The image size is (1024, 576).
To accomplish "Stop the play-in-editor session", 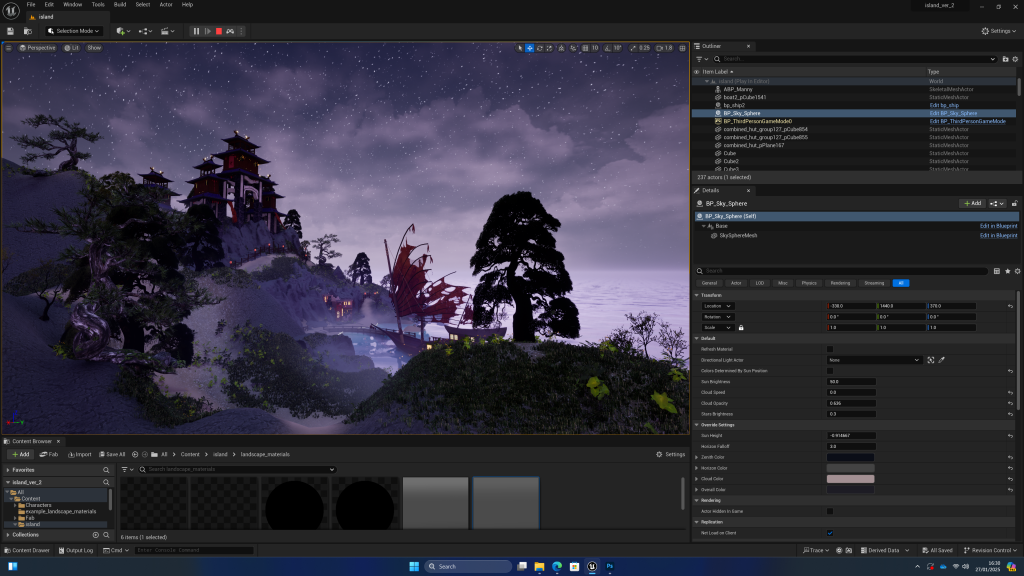I will (x=219, y=31).
